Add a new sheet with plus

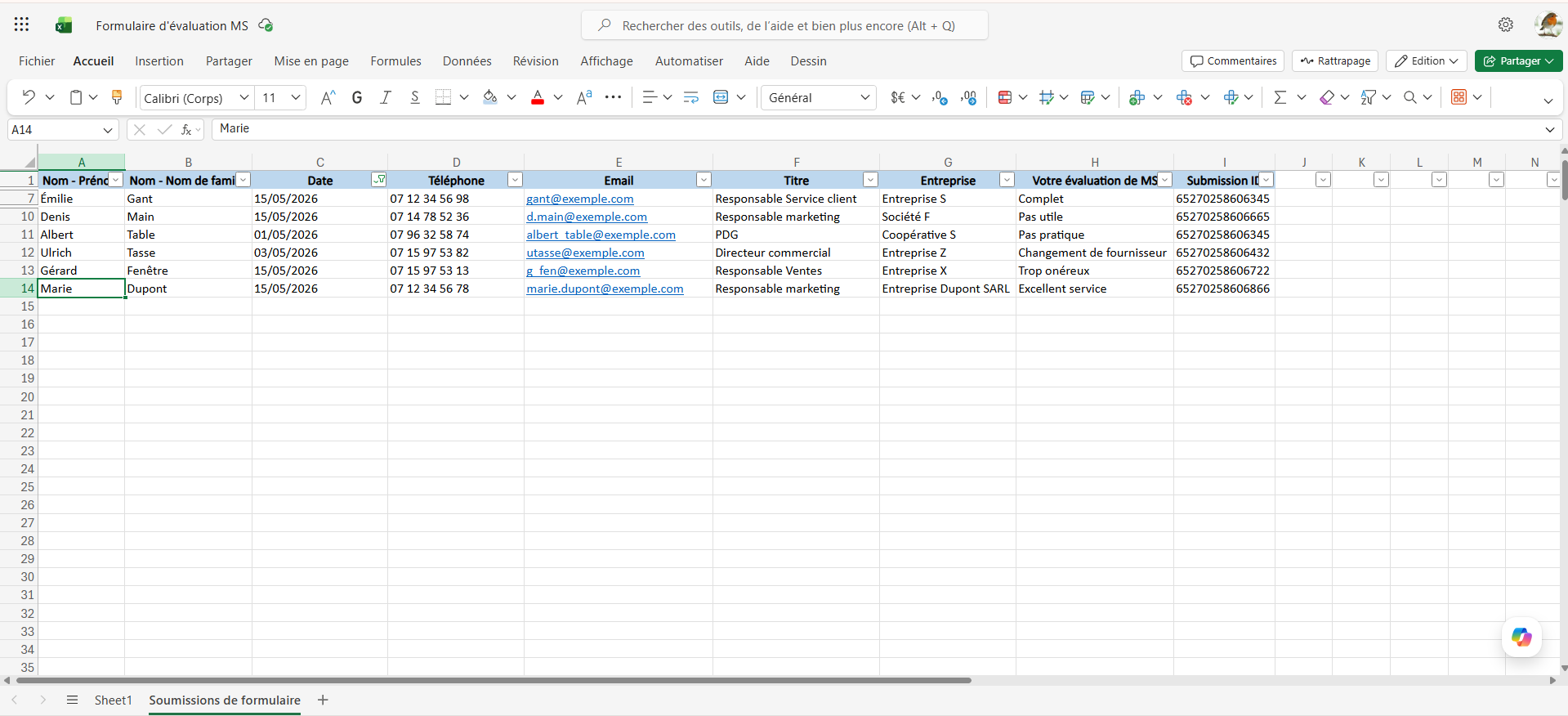click(323, 700)
